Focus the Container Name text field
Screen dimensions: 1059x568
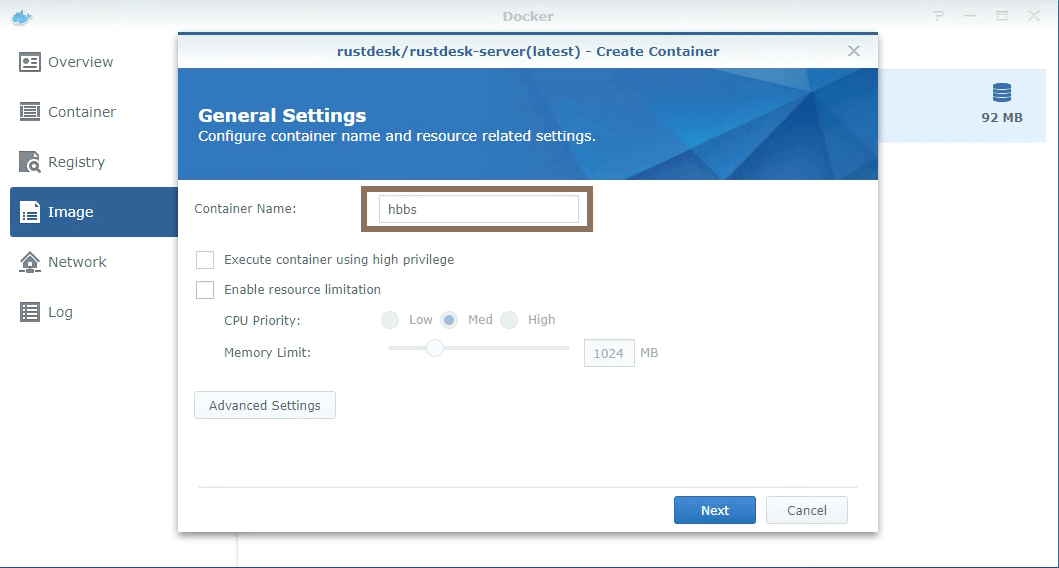477,209
